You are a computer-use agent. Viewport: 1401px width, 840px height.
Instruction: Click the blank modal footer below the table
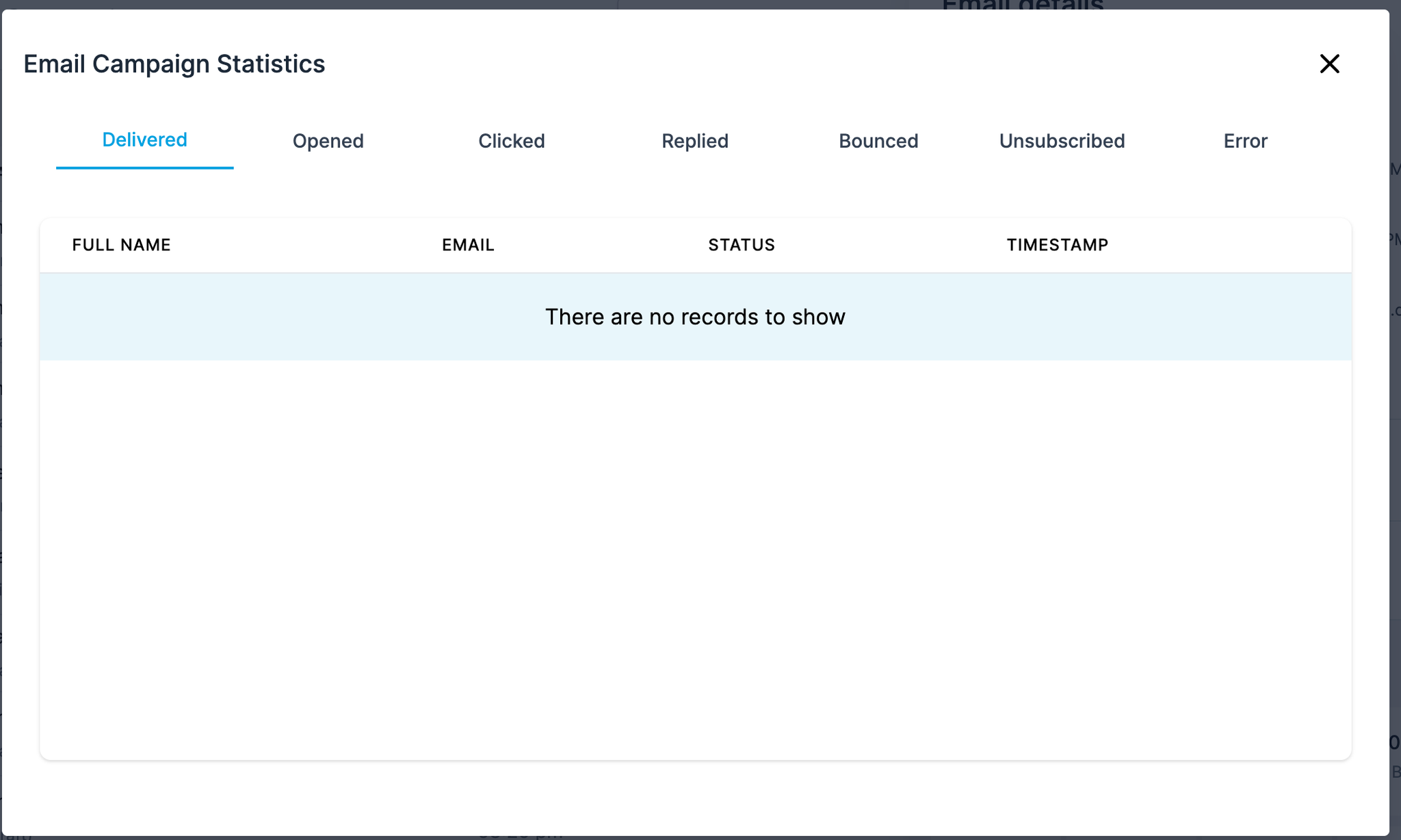pos(694,797)
